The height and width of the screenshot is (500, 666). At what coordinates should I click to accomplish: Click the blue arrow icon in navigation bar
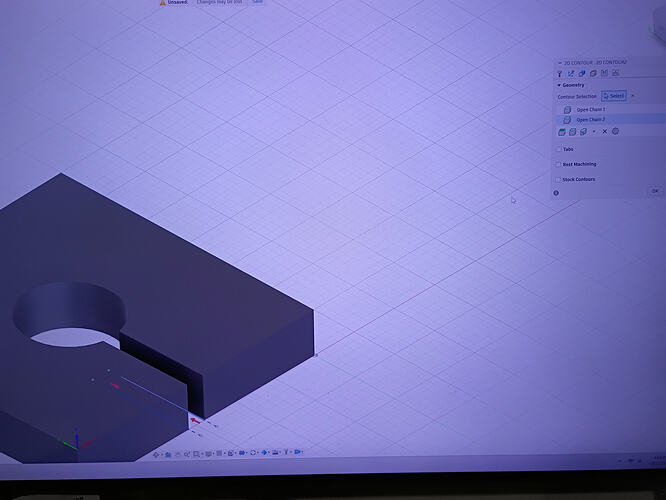(x=264, y=452)
